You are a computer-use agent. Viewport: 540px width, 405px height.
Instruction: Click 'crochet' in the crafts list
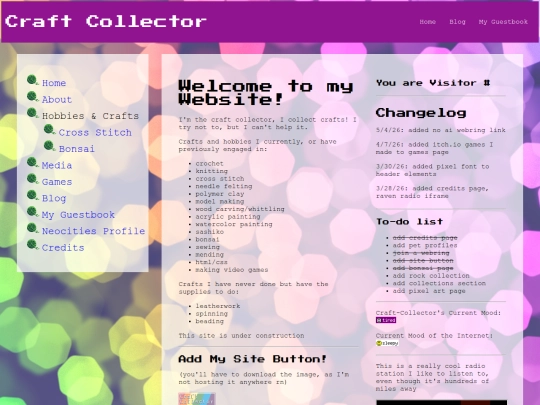[x=209, y=164]
